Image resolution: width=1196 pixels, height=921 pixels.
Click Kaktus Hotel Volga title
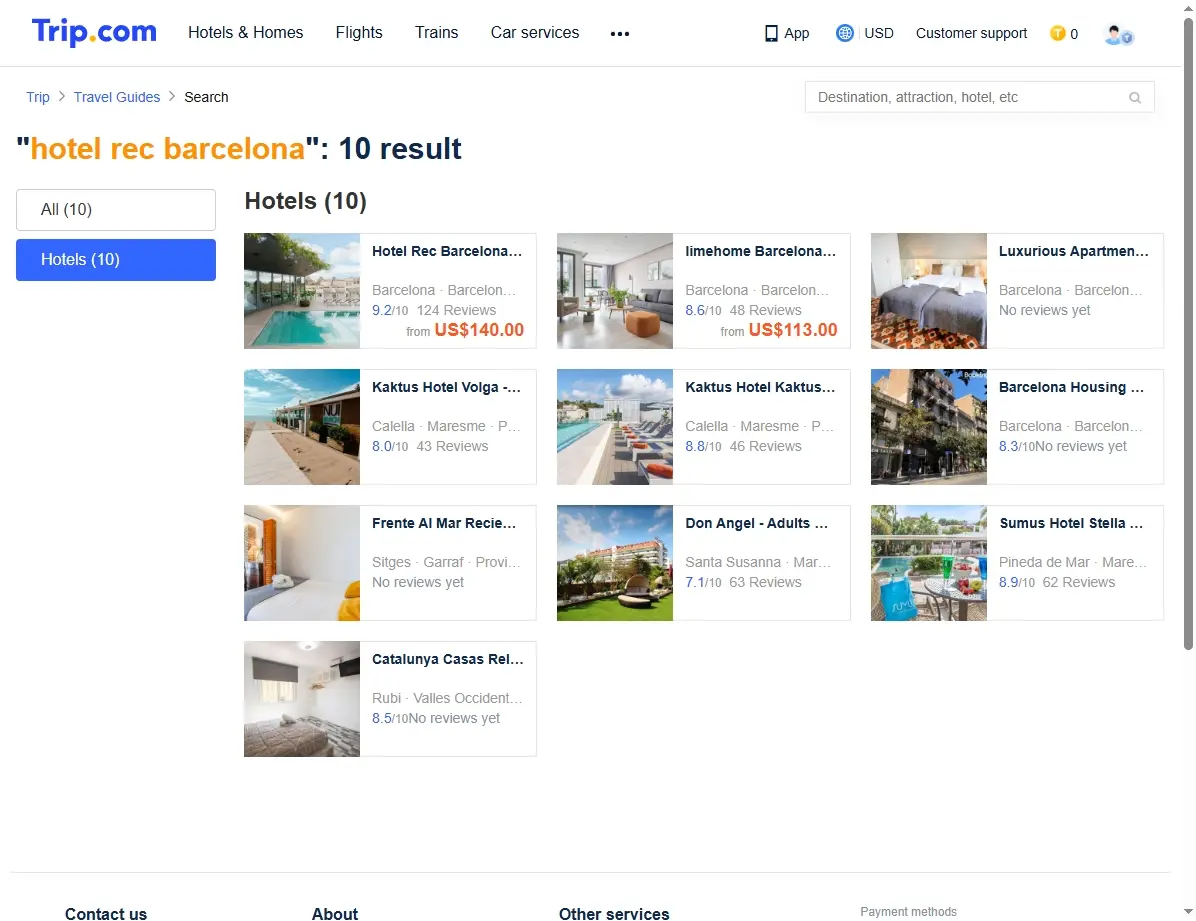tap(446, 387)
